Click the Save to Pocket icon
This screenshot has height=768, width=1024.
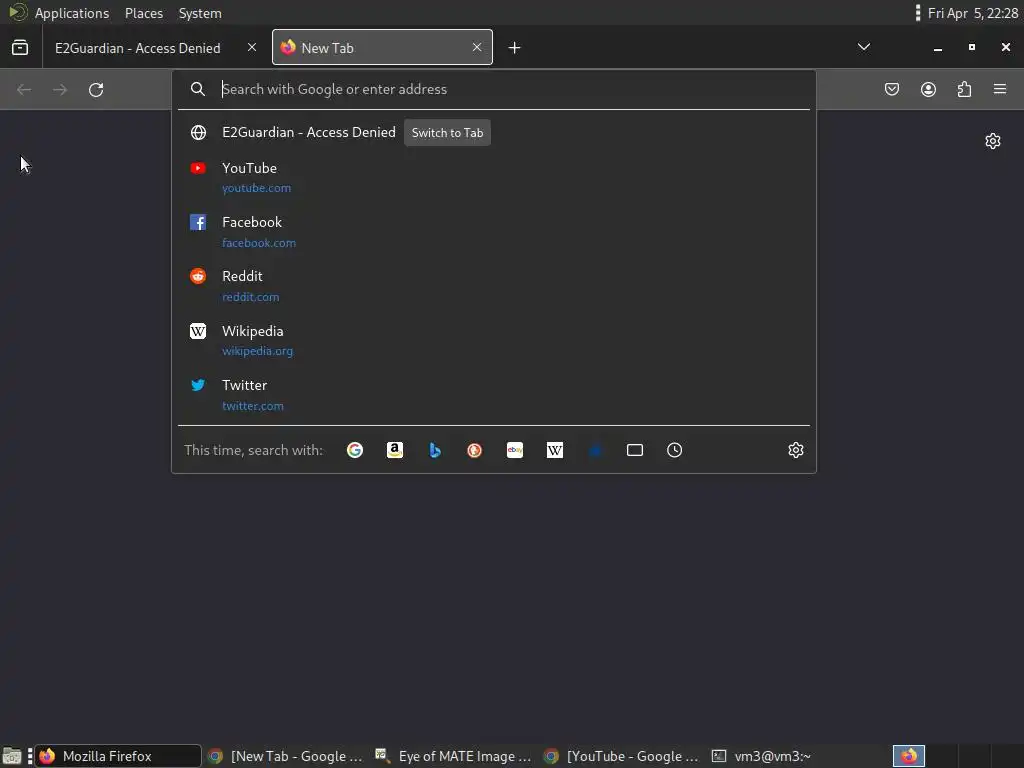(x=891, y=89)
